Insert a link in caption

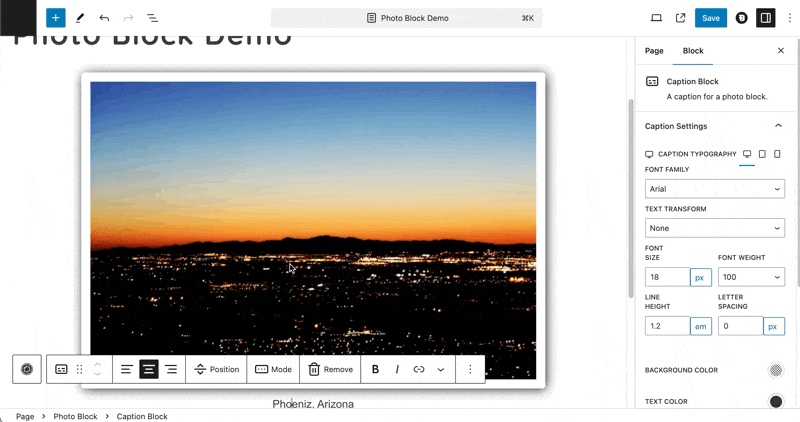[419, 369]
